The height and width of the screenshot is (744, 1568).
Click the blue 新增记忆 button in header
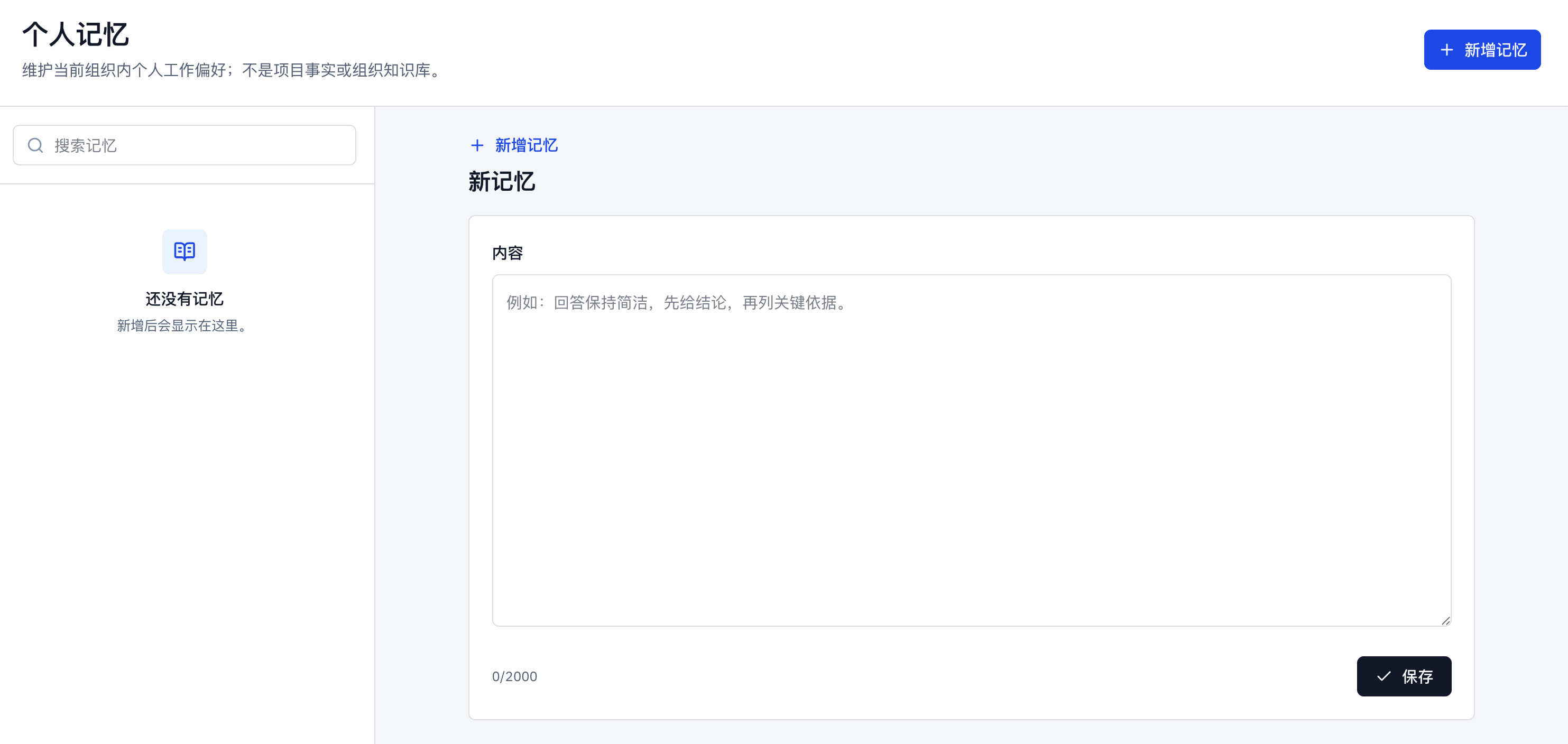coord(1482,50)
